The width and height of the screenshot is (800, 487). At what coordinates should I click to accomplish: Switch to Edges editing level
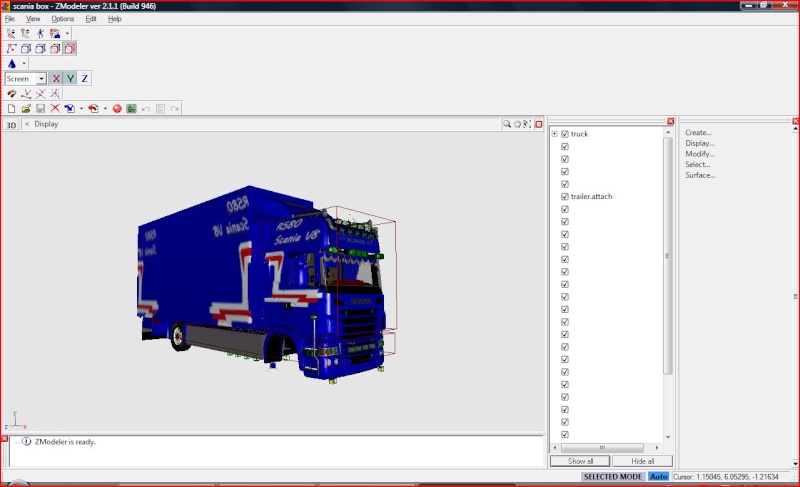coord(26,48)
